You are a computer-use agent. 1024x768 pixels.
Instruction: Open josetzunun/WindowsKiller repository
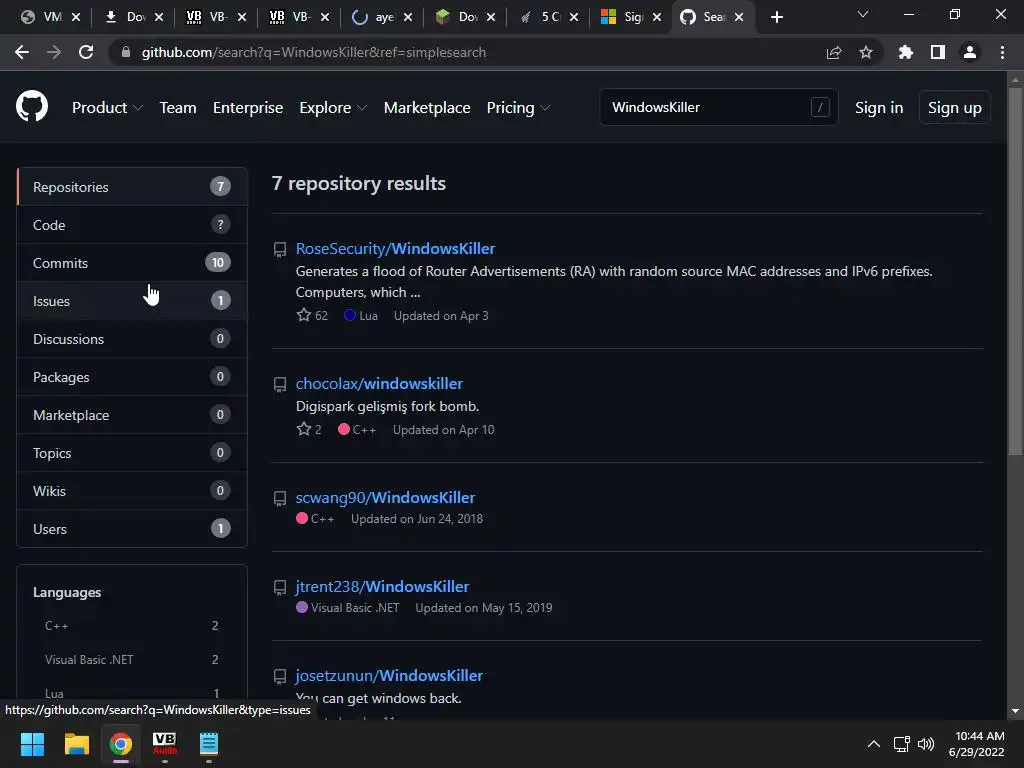coord(389,675)
